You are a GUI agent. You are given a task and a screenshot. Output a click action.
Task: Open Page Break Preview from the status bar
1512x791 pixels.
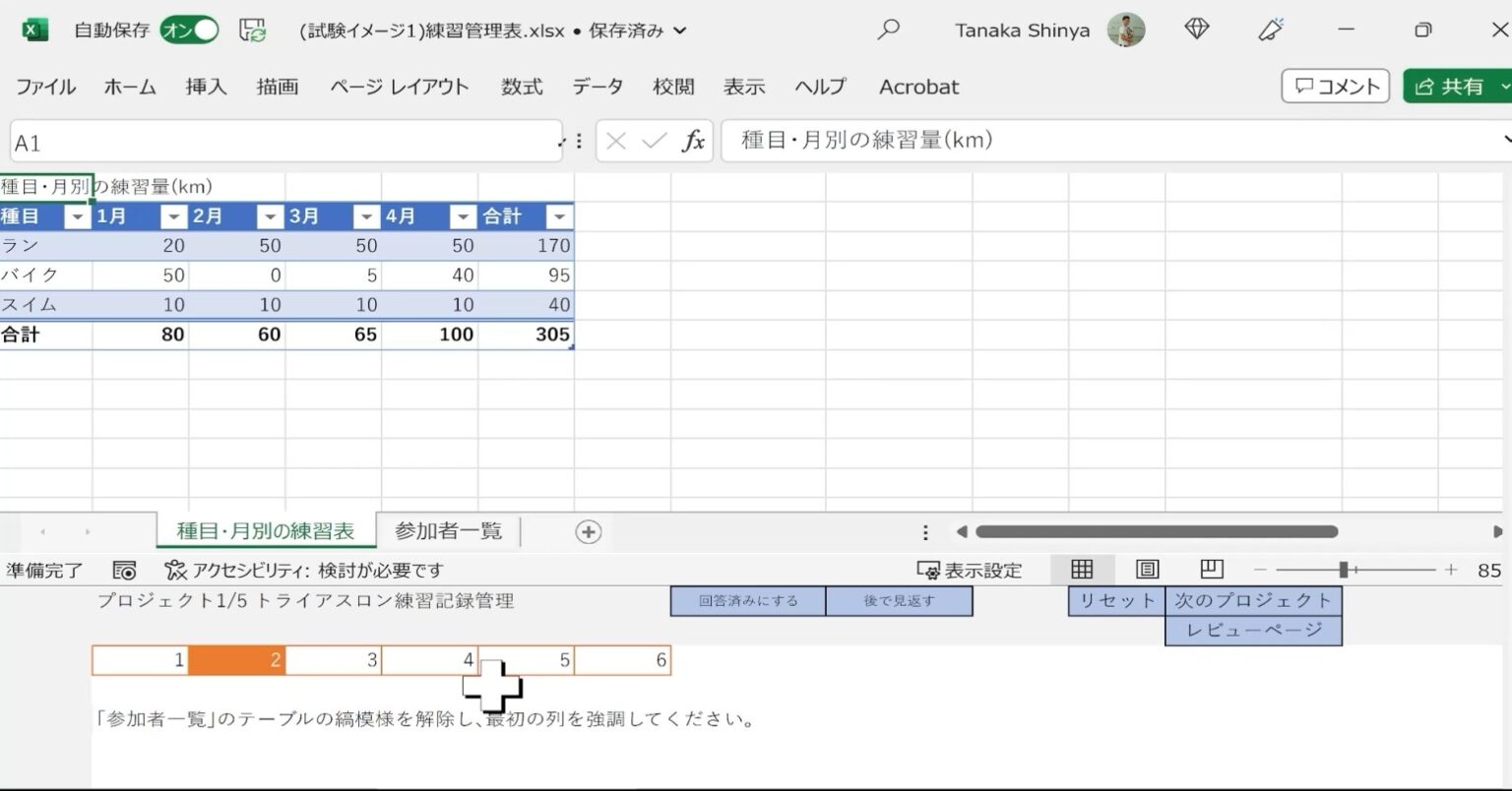(x=1211, y=570)
